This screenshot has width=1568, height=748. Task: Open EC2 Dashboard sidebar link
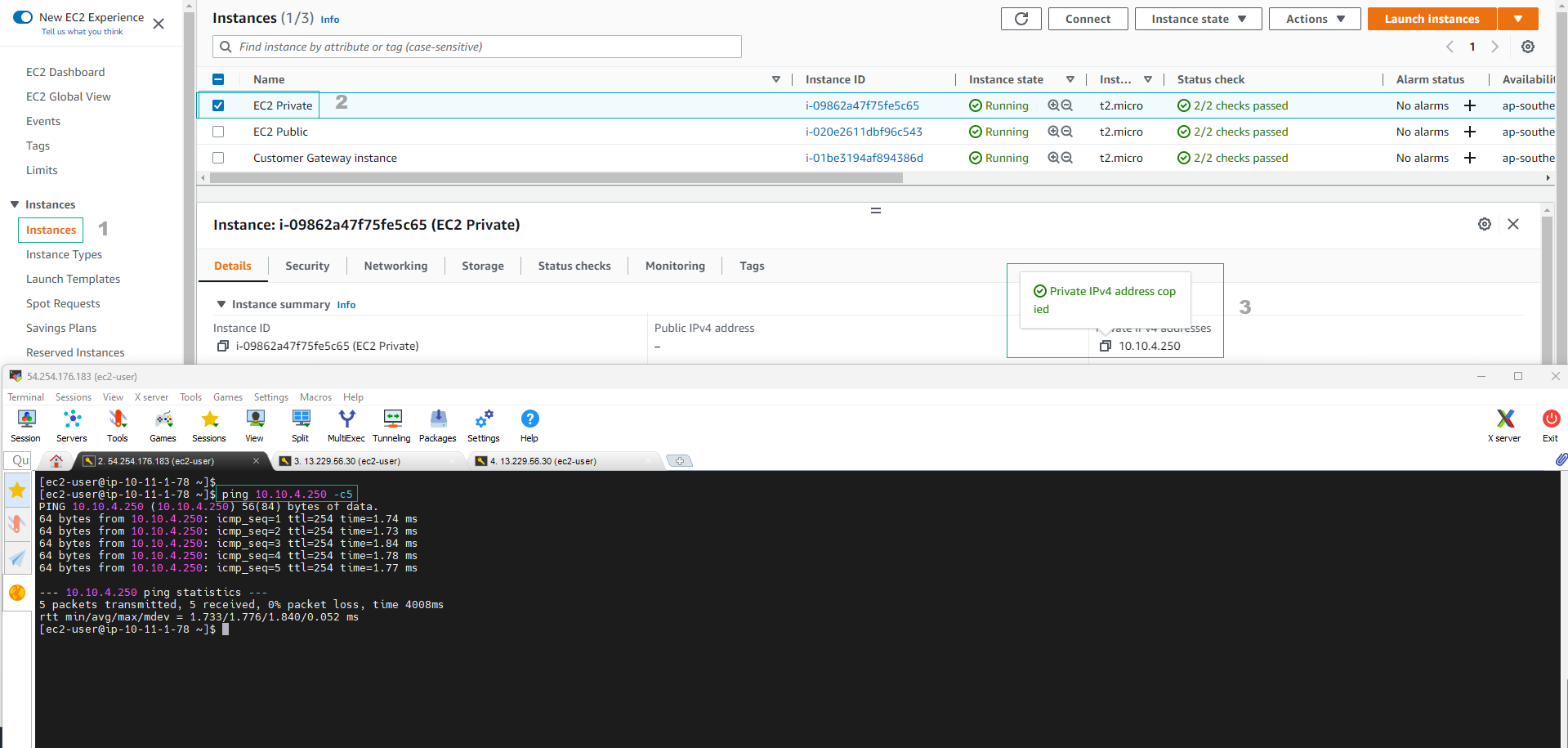(65, 72)
